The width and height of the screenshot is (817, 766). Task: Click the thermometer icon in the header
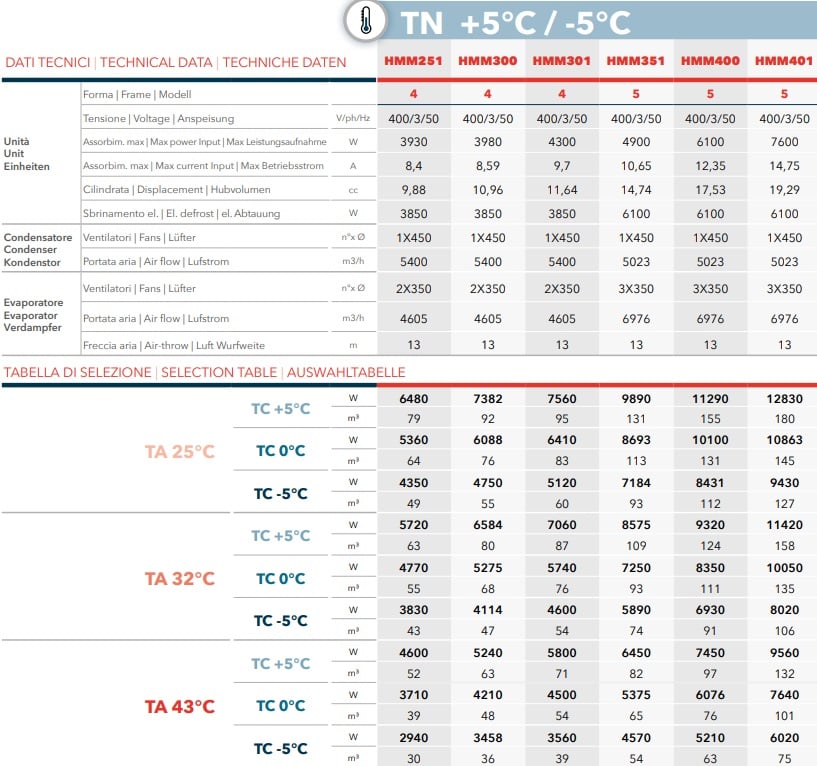click(x=366, y=21)
